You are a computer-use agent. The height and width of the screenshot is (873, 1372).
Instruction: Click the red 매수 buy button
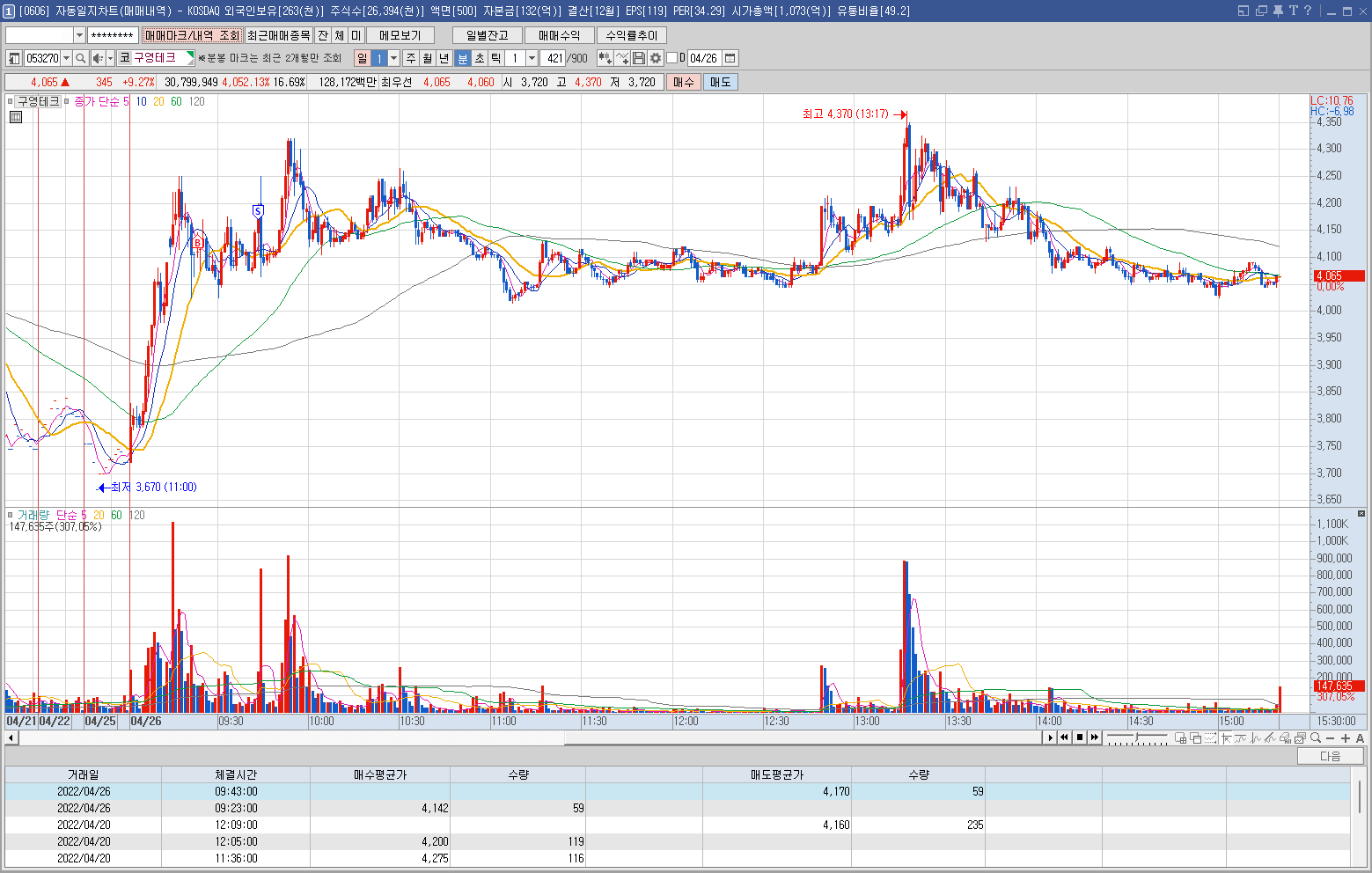coord(684,82)
